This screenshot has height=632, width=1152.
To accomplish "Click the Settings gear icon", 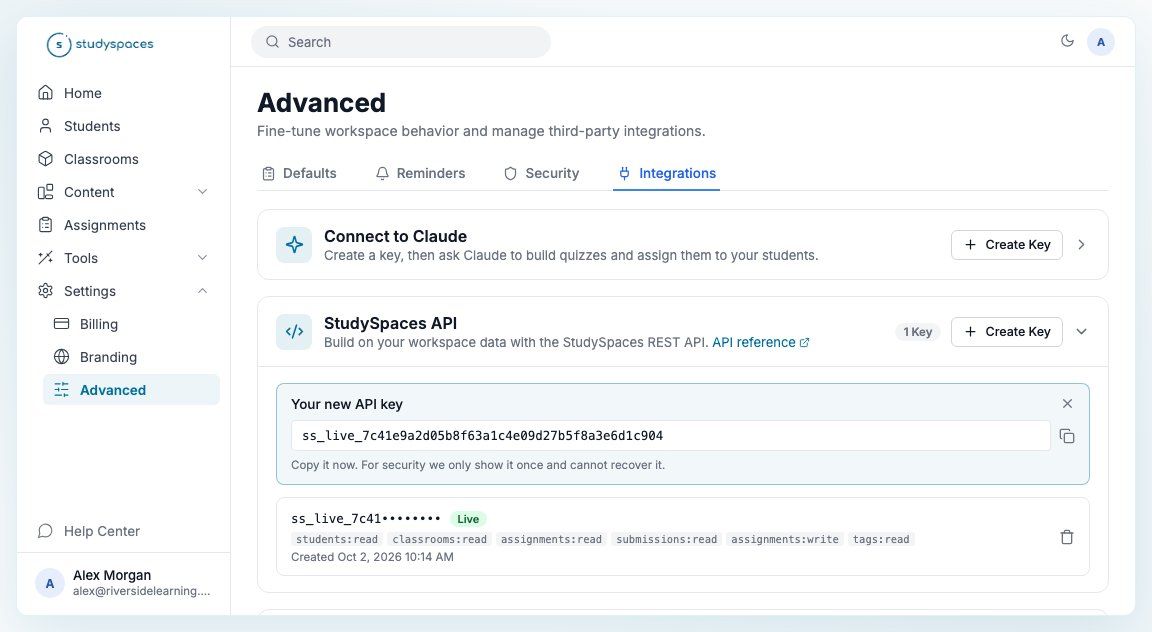I will pyautogui.click(x=46, y=291).
